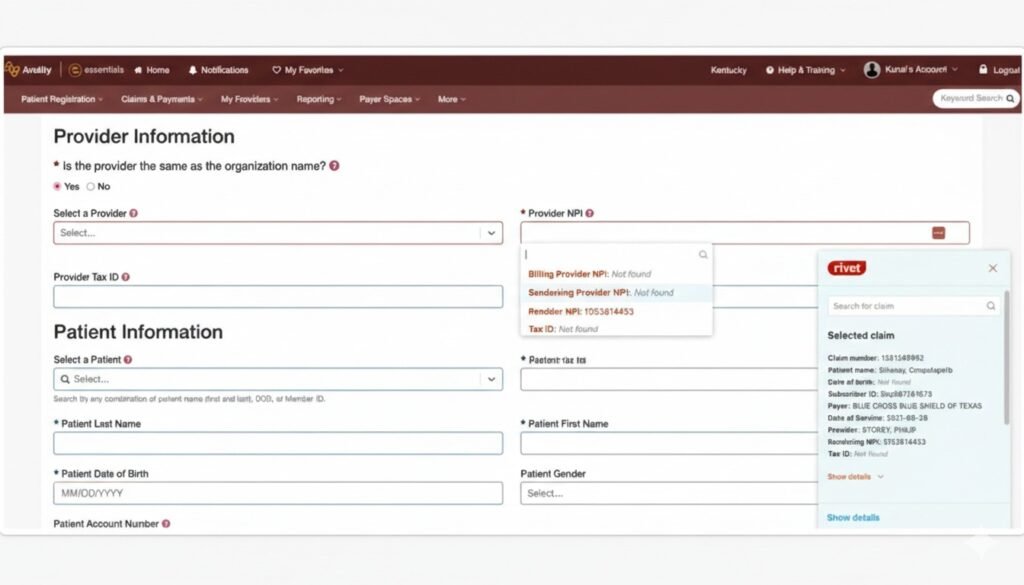The image size is (1024, 585).
Task: Open Notifications bell icon
Action: (x=193, y=70)
